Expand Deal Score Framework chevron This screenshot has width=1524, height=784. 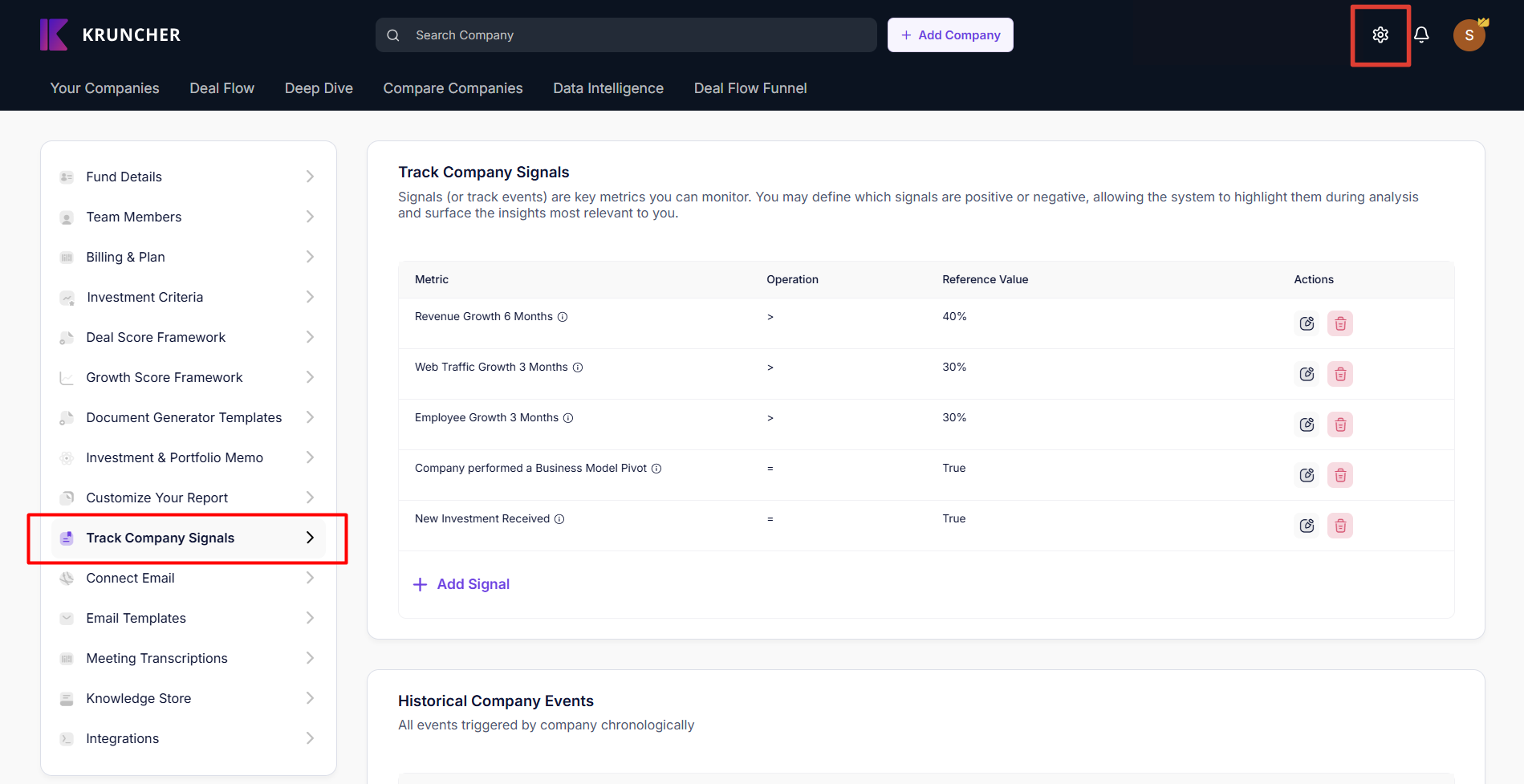[310, 337]
